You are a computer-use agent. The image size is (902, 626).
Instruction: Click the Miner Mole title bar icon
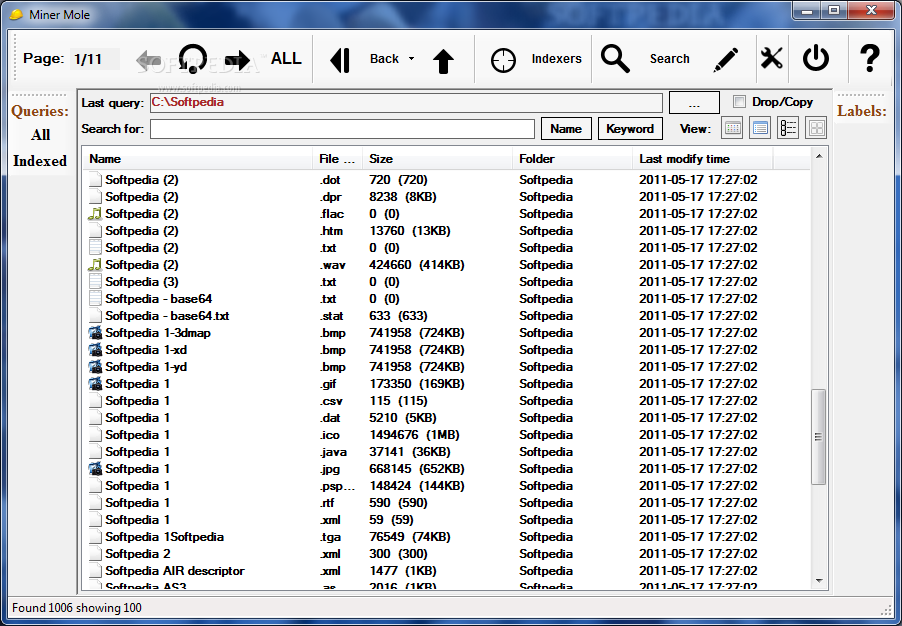point(17,14)
